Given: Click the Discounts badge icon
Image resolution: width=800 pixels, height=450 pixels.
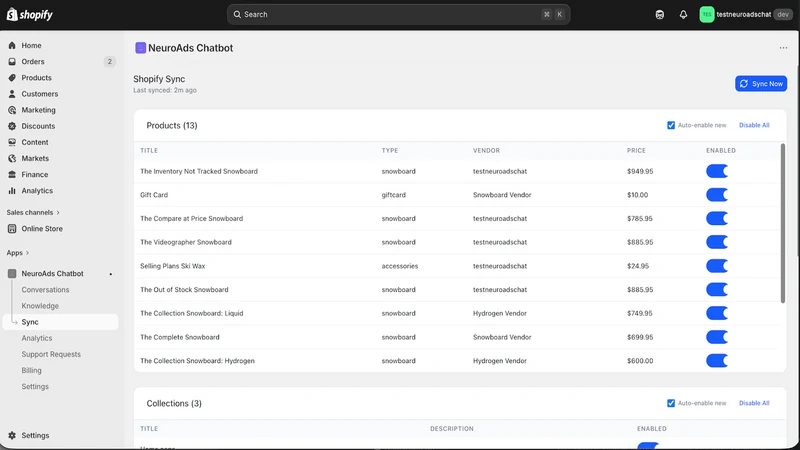Looking at the screenshot, I should tap(12, 126).
